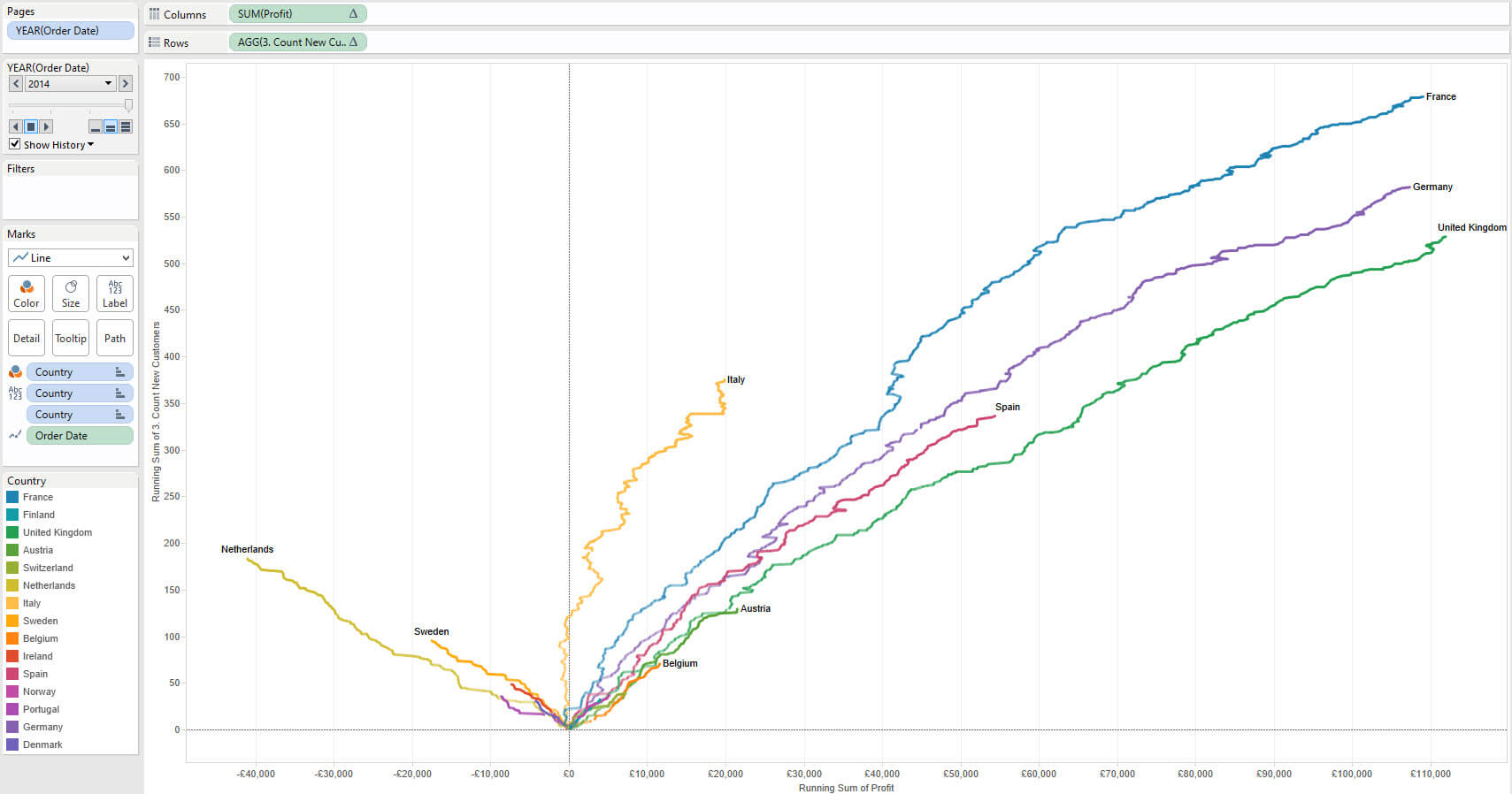Click the Austria color swatch in the legend
This screenshot has height=794, width=1512.
pyautogui.click(x=12, y=550)
